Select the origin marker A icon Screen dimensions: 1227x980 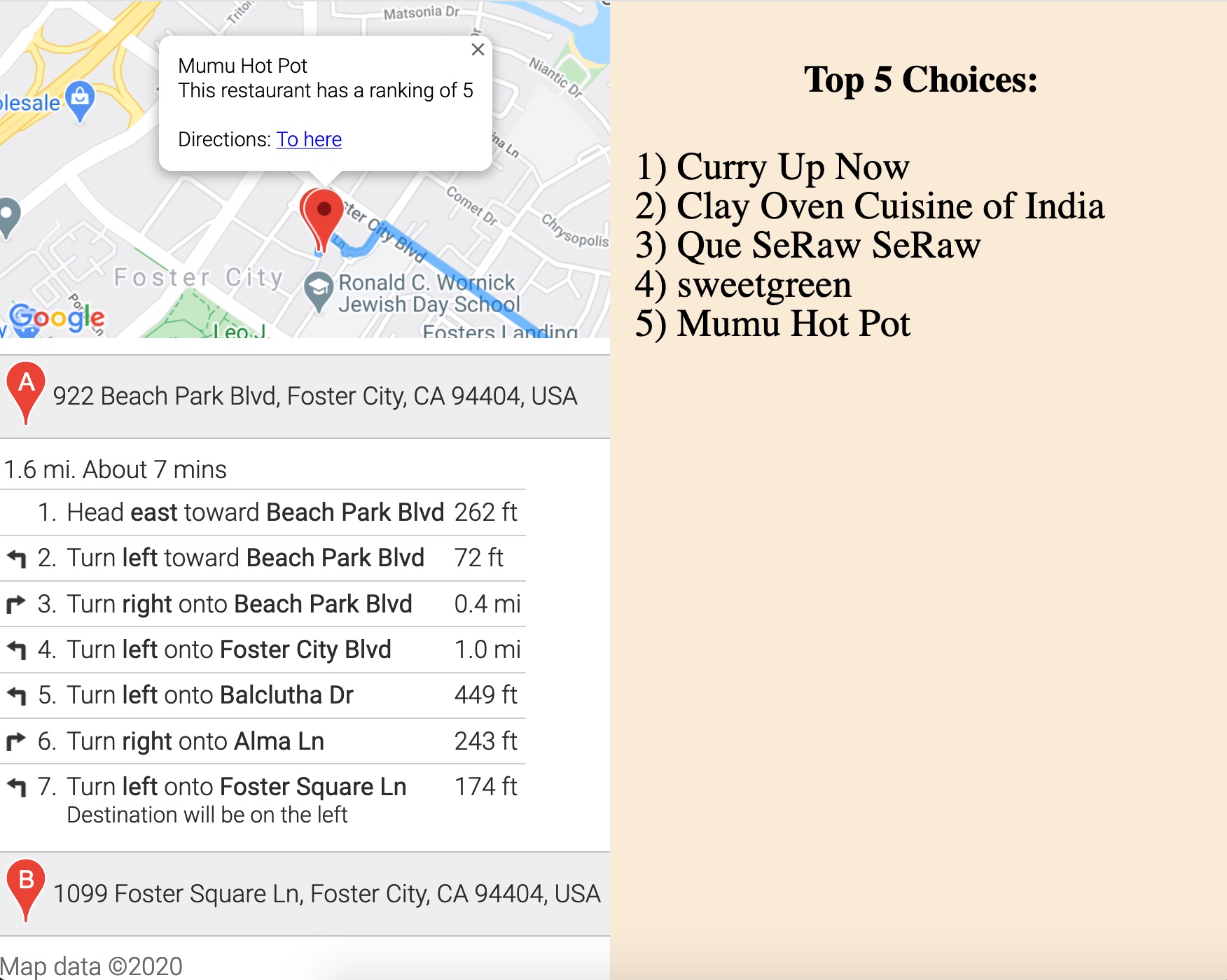click(x=26, y=393)
